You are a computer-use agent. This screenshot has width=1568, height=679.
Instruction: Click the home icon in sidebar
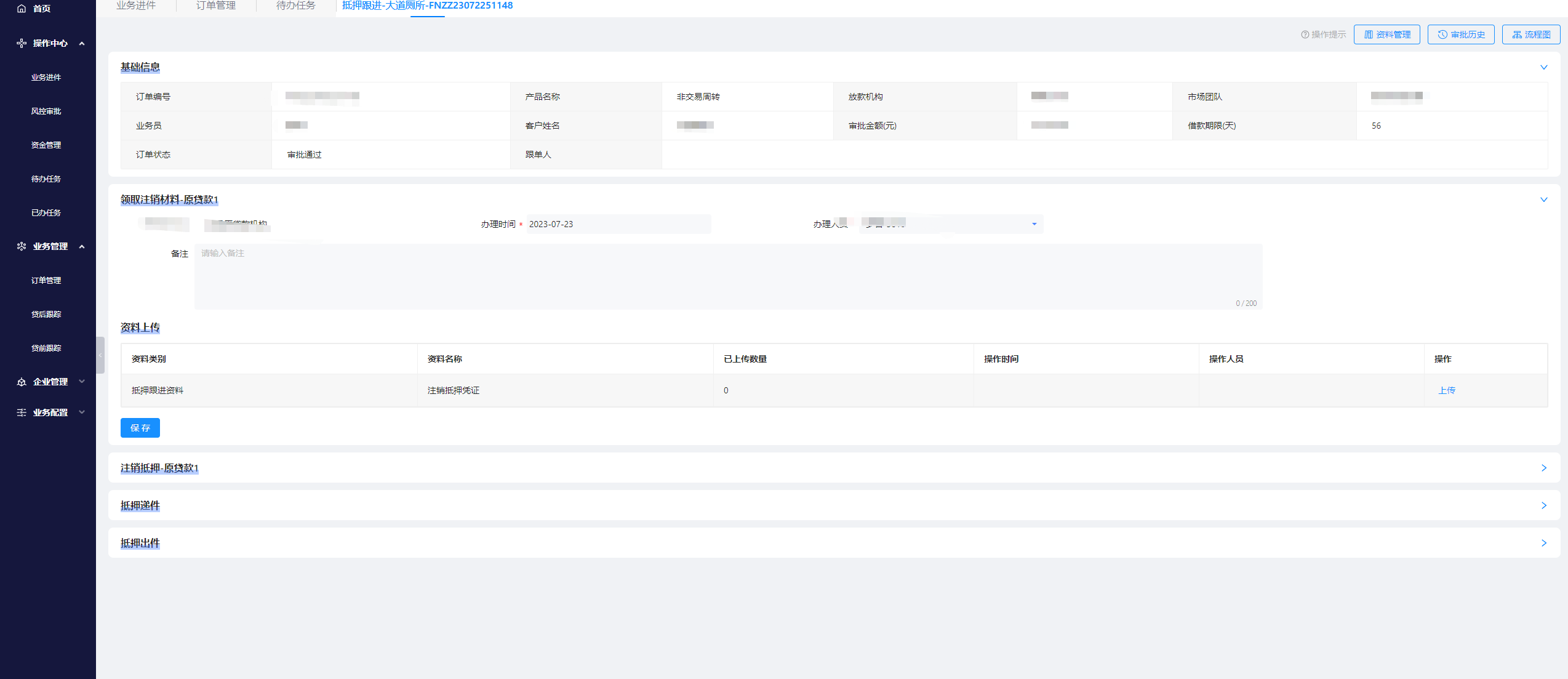pyautogui.click(x=22, y=9)
